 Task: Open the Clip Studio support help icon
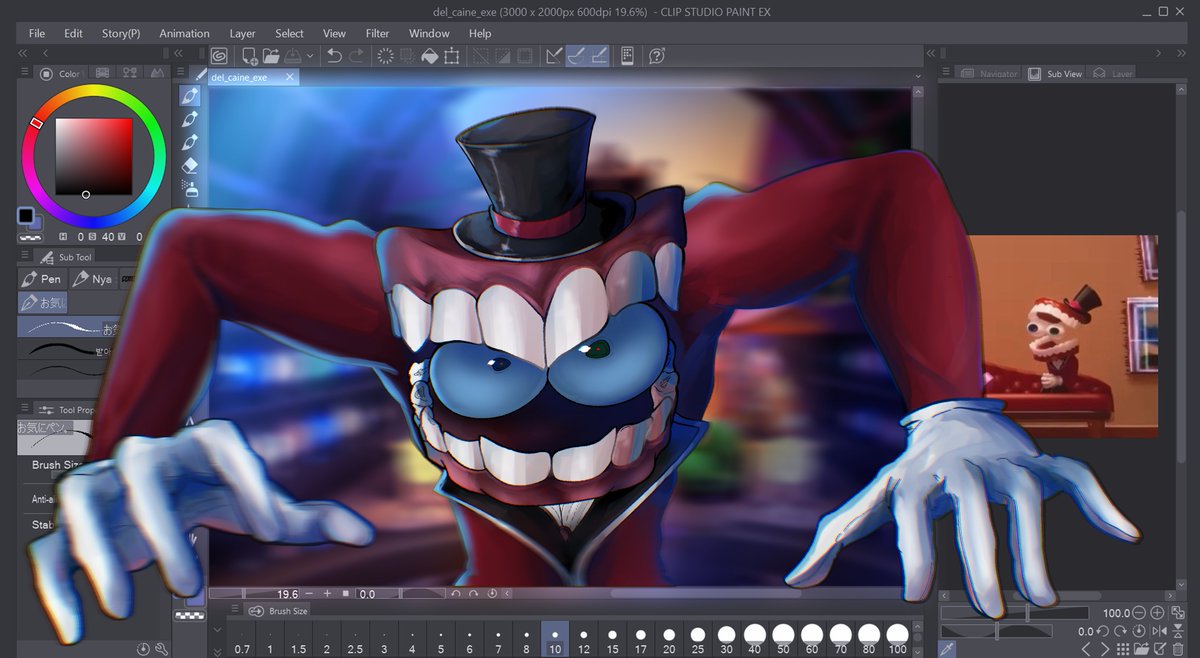coord(657,56)
